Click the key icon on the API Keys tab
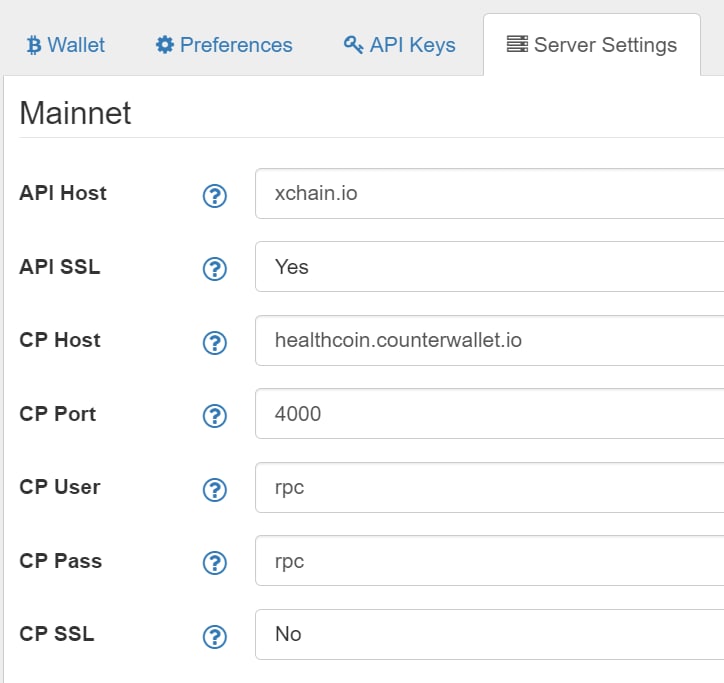 (x=354, y=45)
